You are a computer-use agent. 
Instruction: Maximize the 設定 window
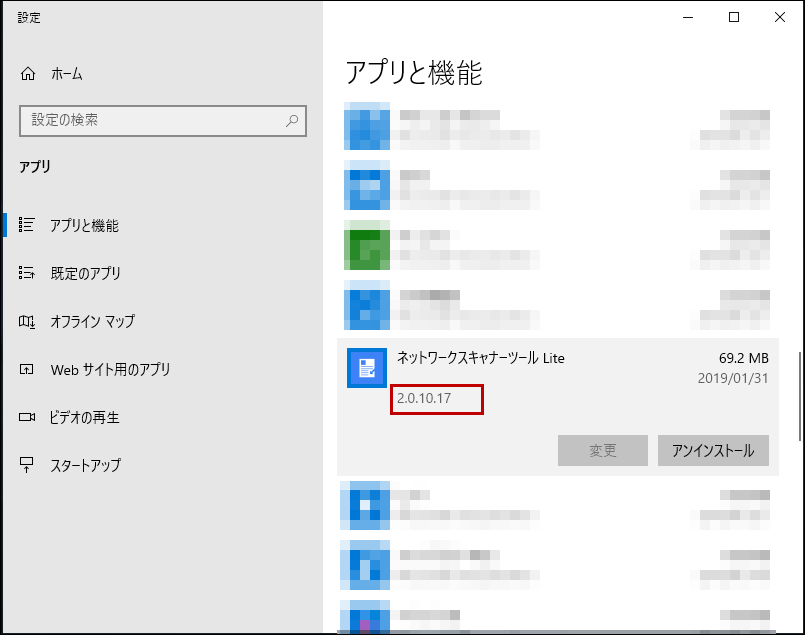tap(734, 17)
